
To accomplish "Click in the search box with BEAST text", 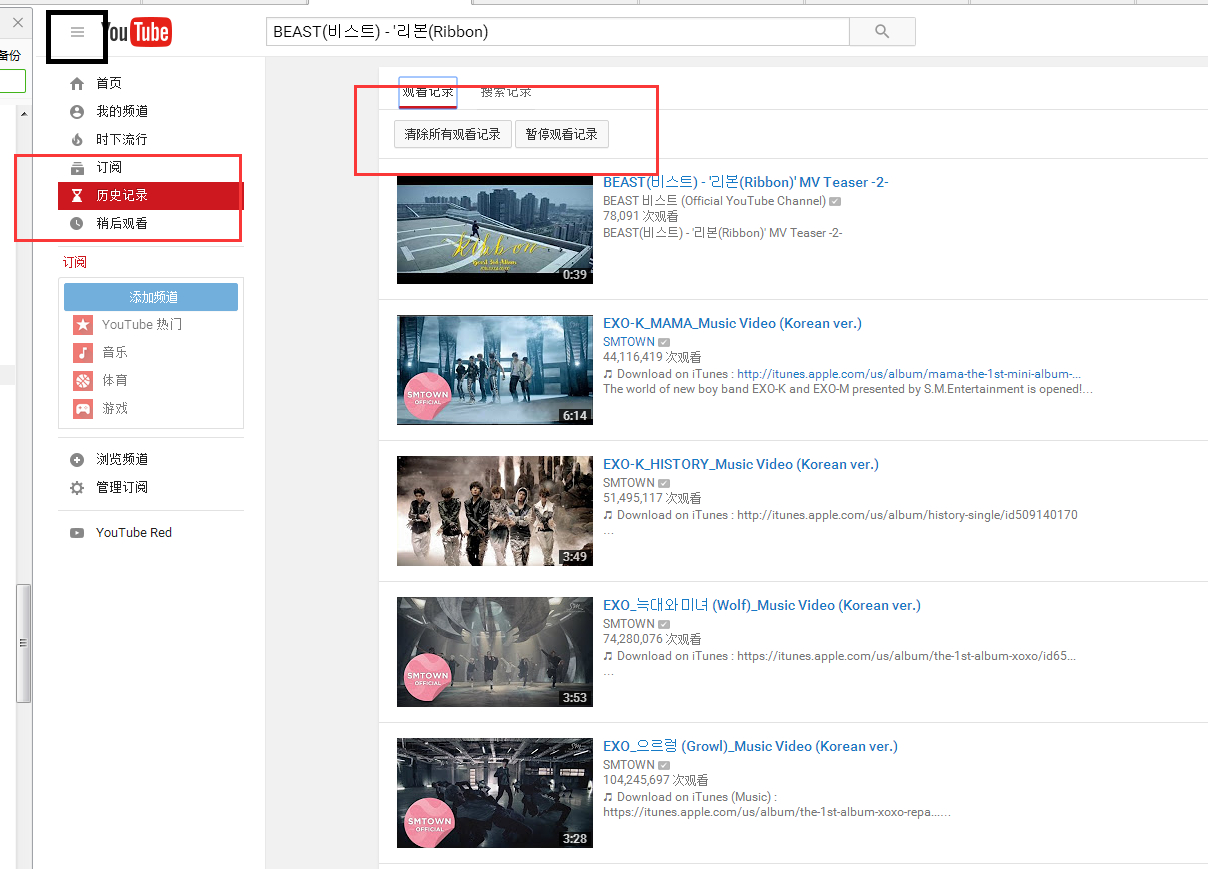I will pyautogui.click(x=557, y=32).
